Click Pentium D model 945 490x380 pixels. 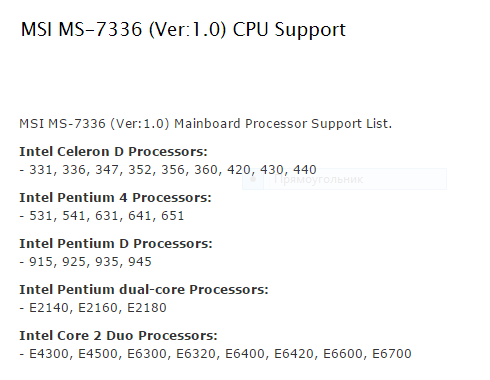click(140, 262)
